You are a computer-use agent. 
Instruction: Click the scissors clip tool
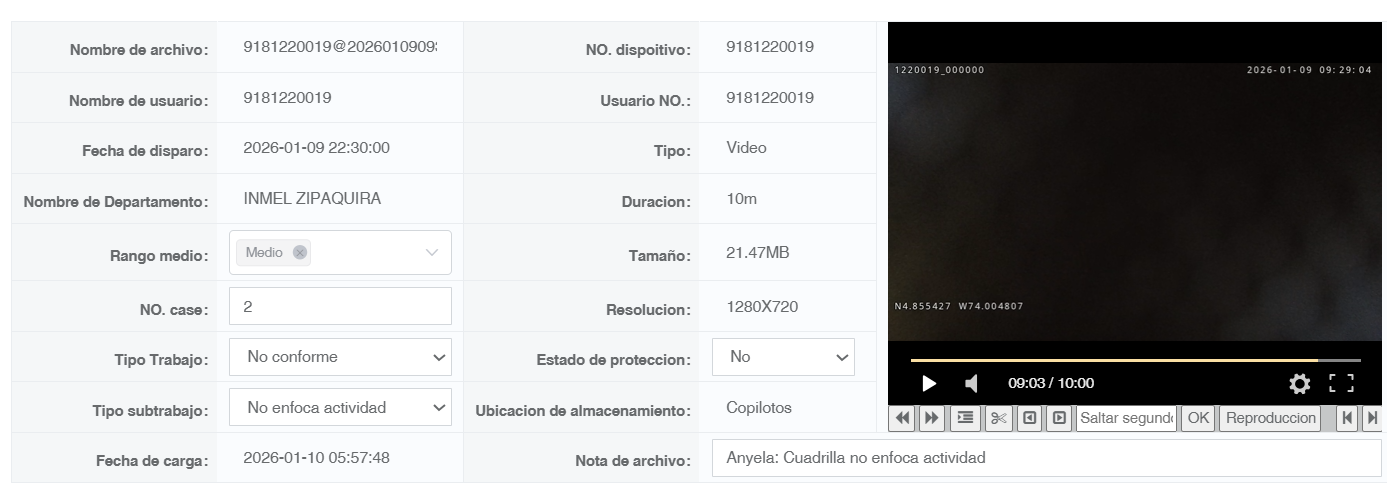tap(998, 418)
